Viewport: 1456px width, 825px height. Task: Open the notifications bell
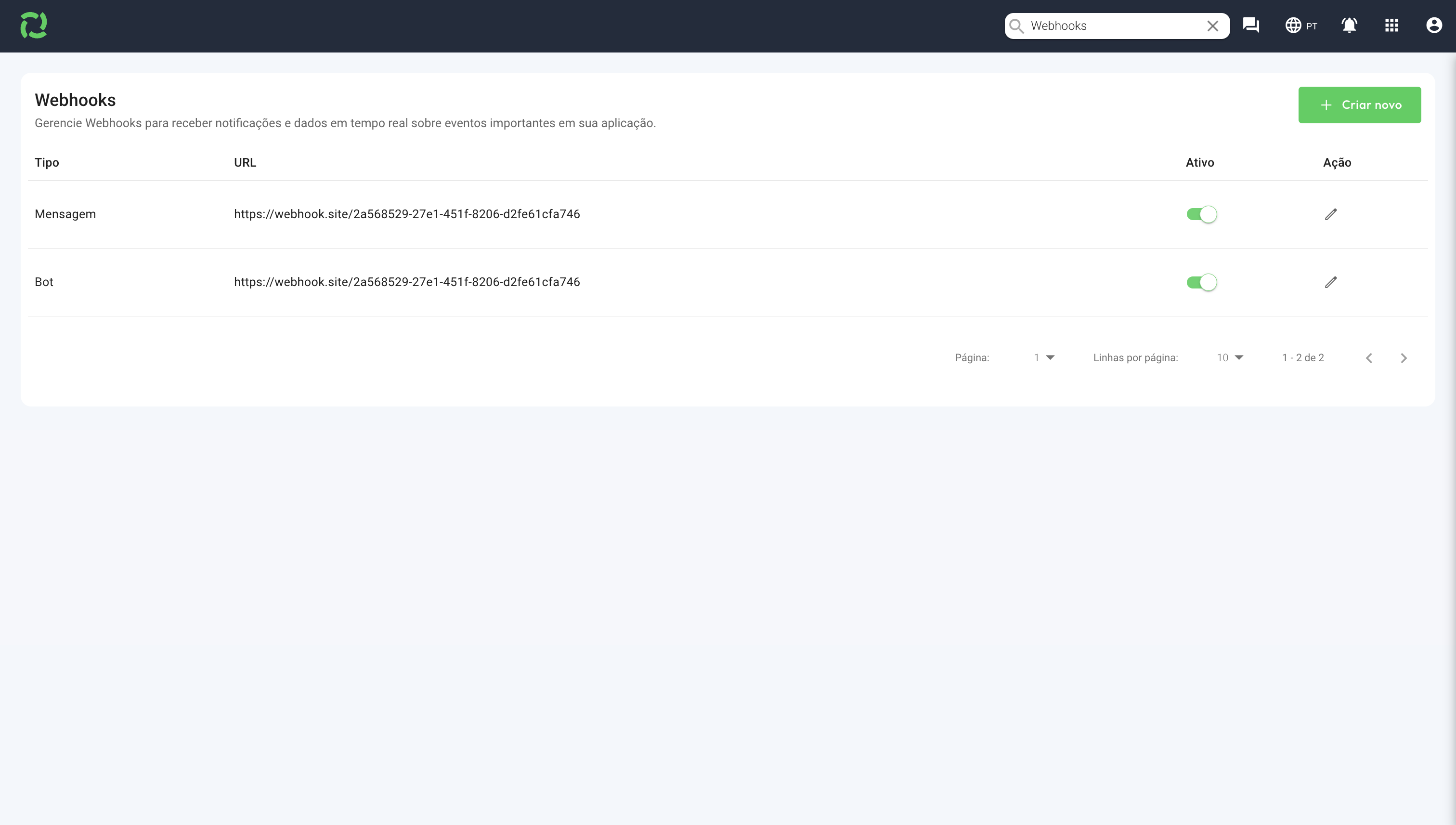(x=1350, y=26)
